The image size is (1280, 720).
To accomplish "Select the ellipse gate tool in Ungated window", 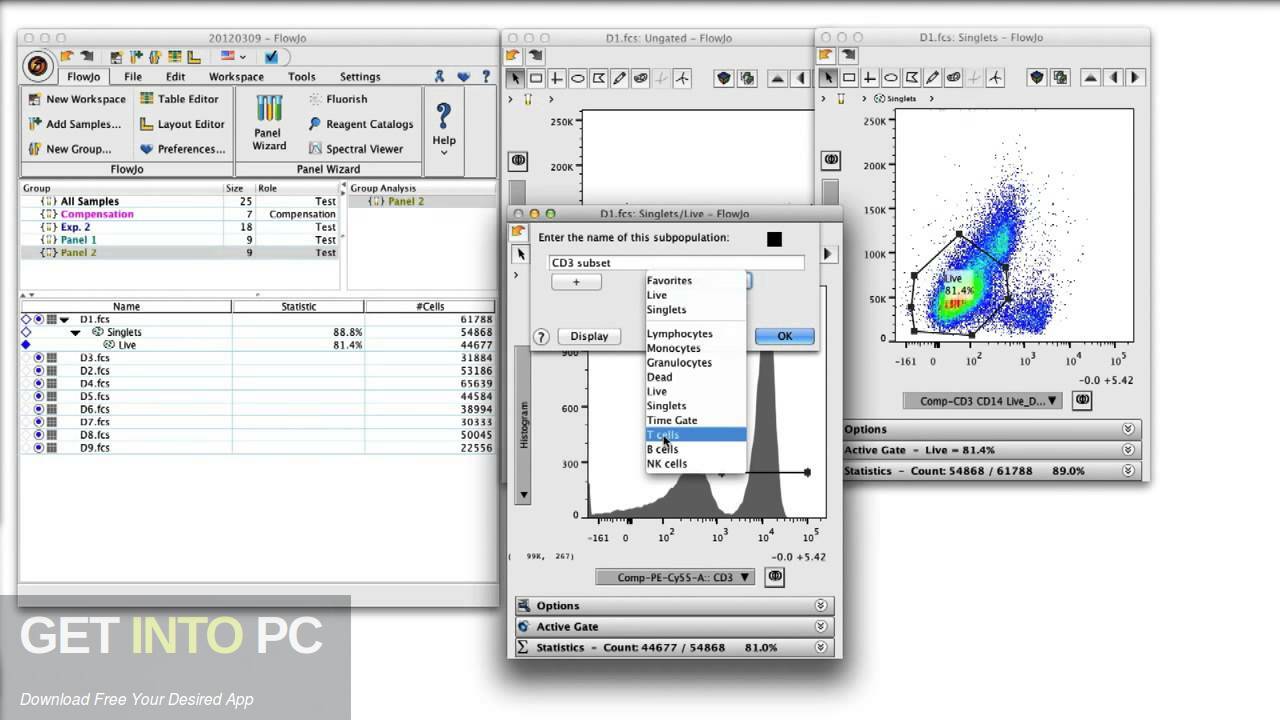I will tap(578, 78).
